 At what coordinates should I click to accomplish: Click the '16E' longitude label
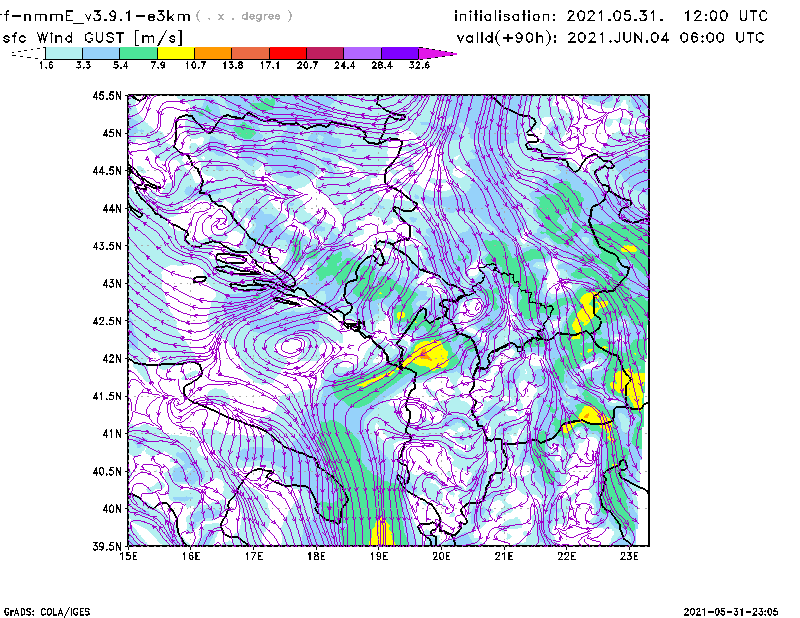pos(191,556)
